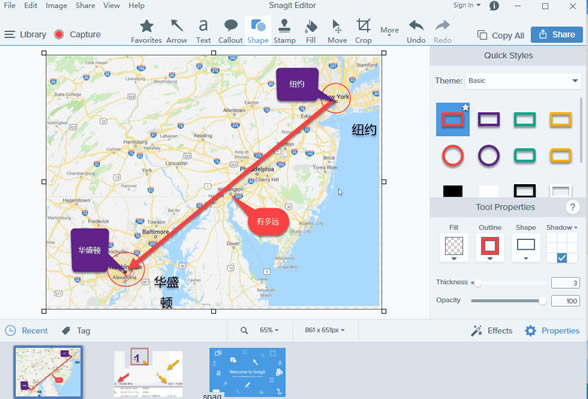Screen dimensions: 588x399
Task: Open the Outline color dropdown
Action: [x=490, y=248]
